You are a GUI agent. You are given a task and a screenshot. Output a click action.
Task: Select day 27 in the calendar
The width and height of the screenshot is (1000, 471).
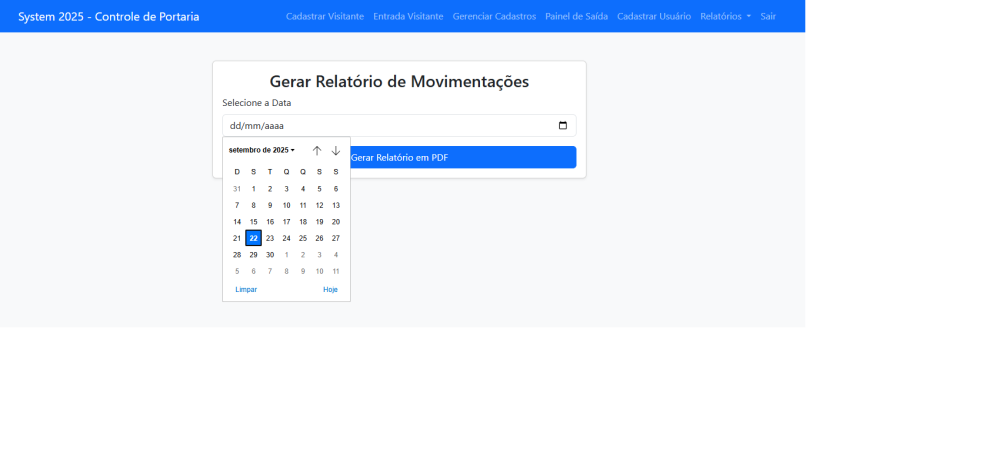[x=336, y=238]
